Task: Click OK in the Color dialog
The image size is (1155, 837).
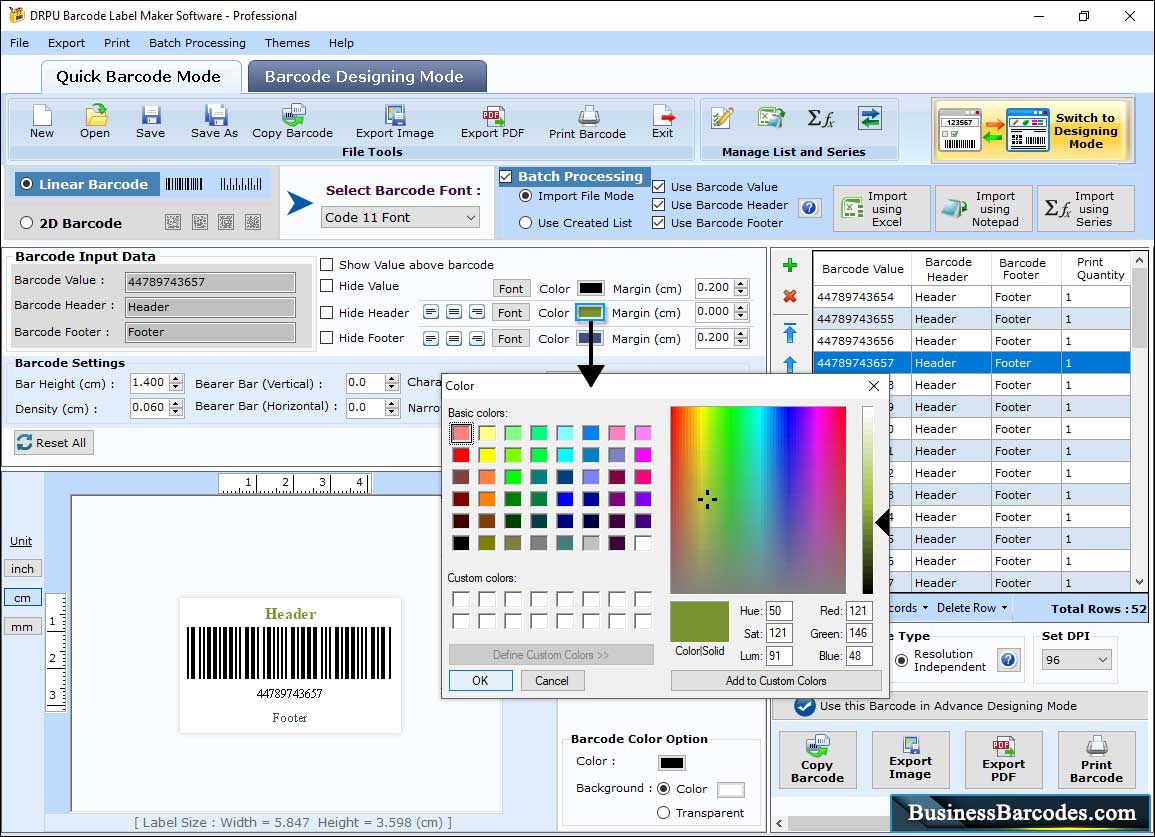Action: 480,680
